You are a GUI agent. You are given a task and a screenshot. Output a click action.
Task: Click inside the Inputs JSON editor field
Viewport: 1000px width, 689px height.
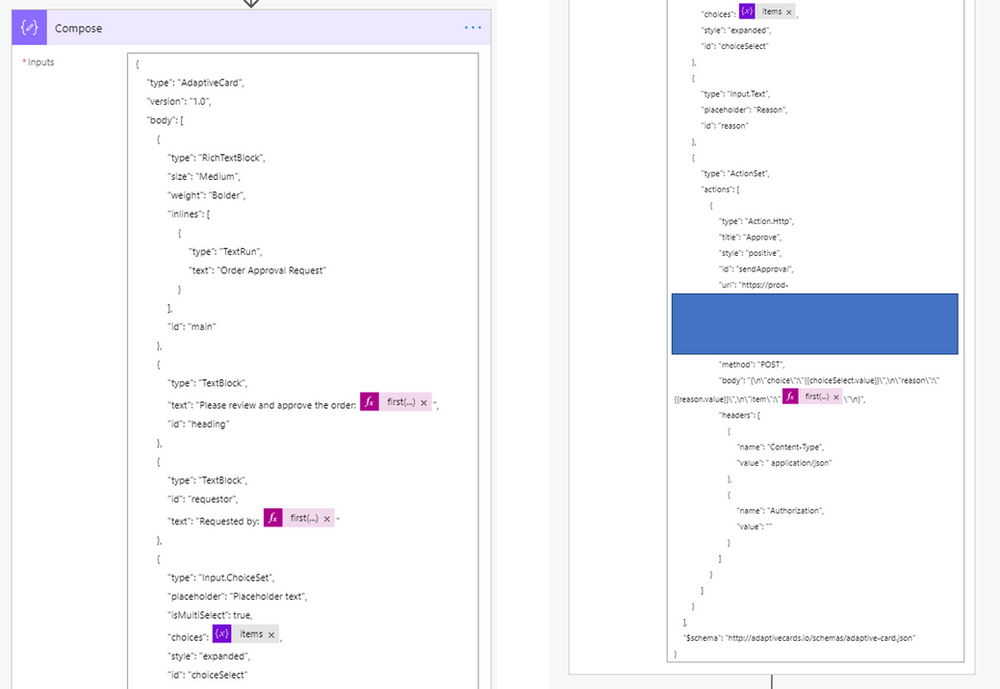(x=300, y=300)
